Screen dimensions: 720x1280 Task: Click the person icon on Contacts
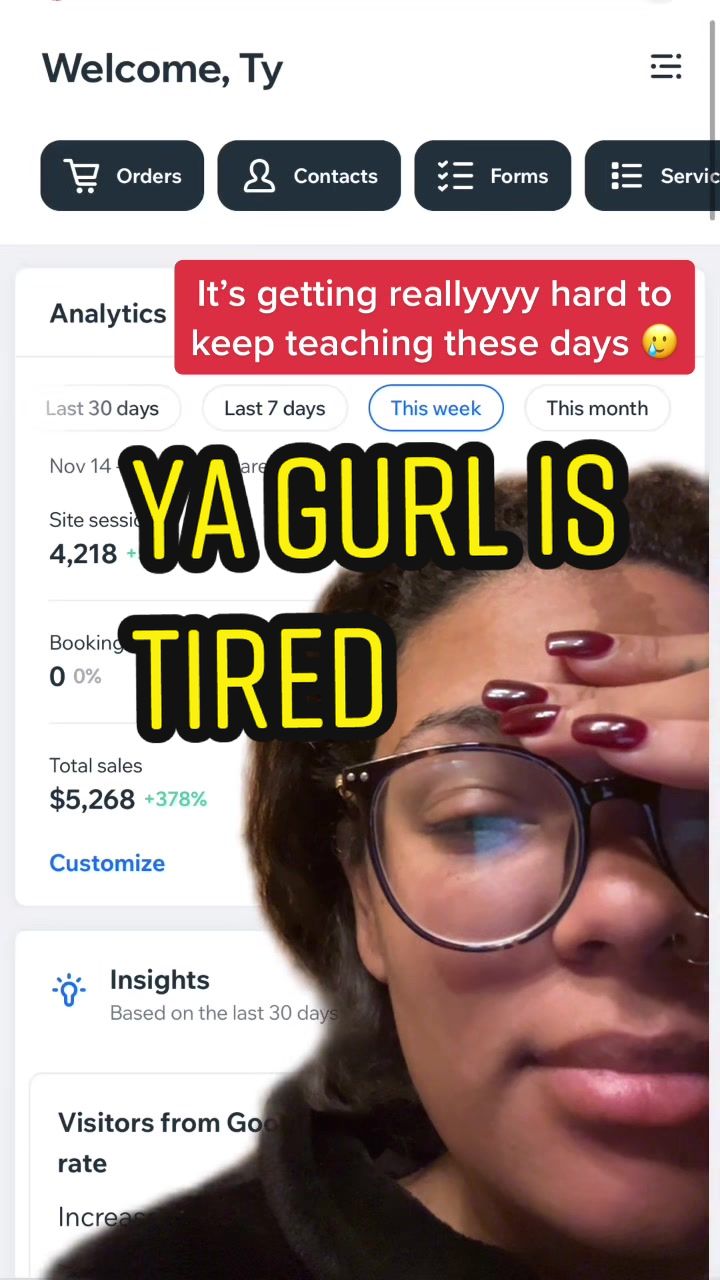coord(259,176)
